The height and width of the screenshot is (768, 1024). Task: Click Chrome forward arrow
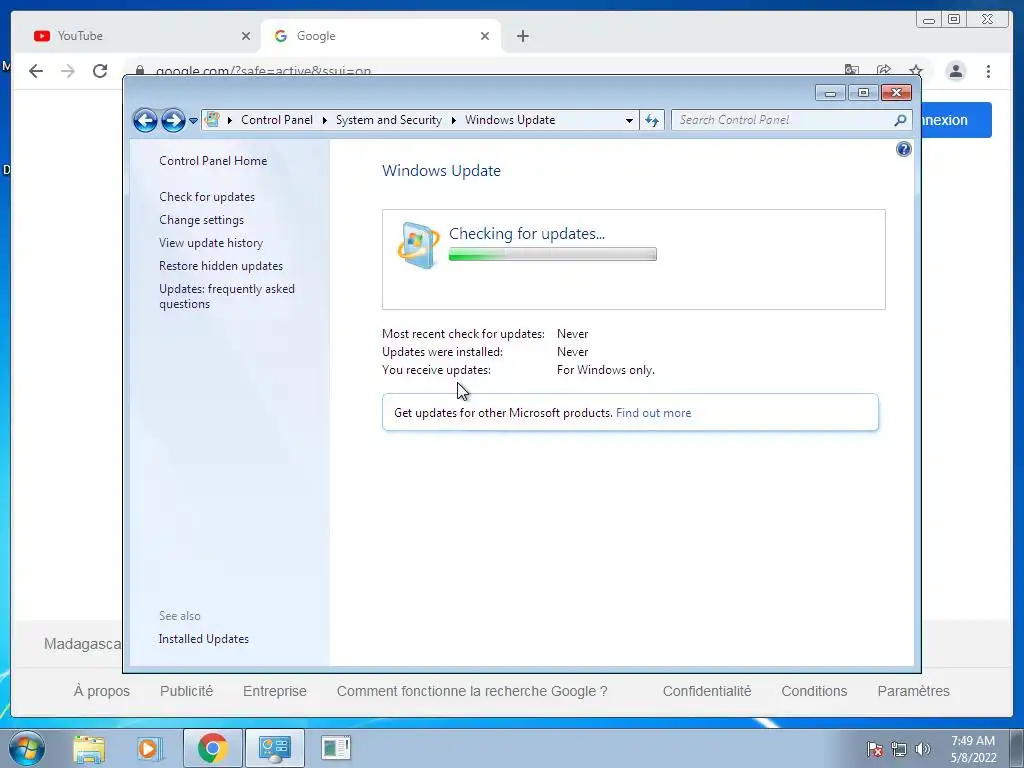(67, 71)
